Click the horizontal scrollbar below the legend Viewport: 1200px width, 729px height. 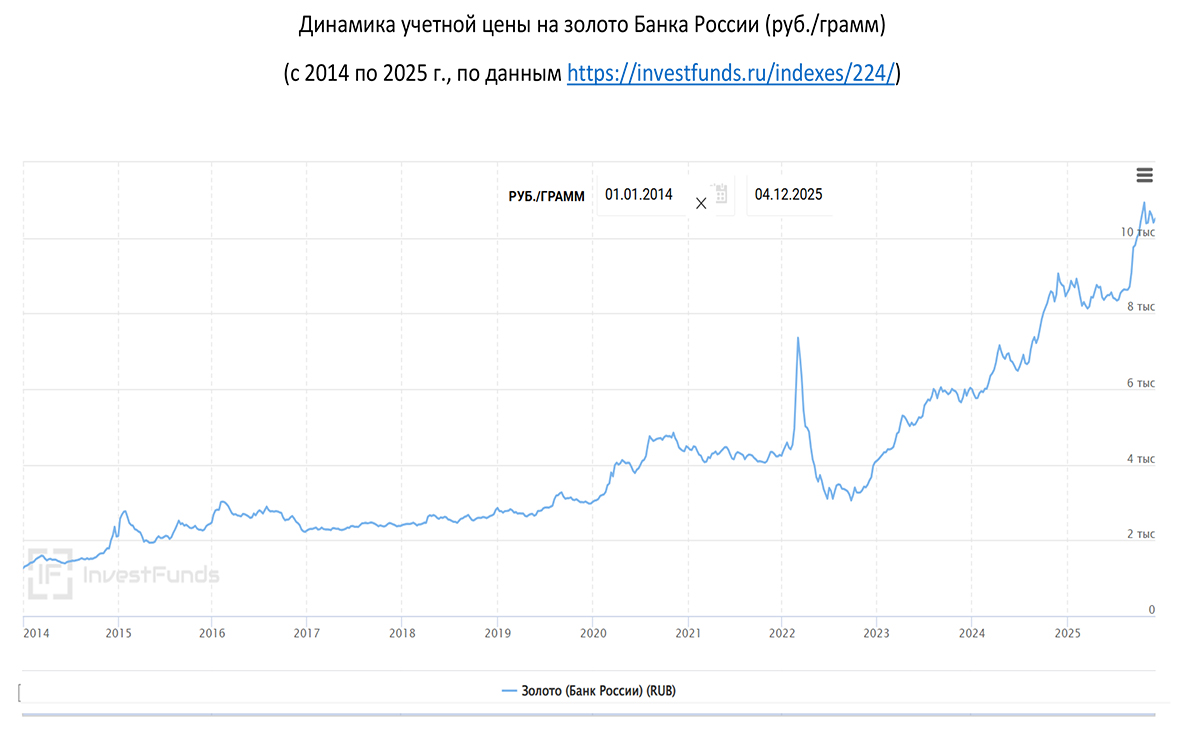pyautogui.click(x=588, y=715)
